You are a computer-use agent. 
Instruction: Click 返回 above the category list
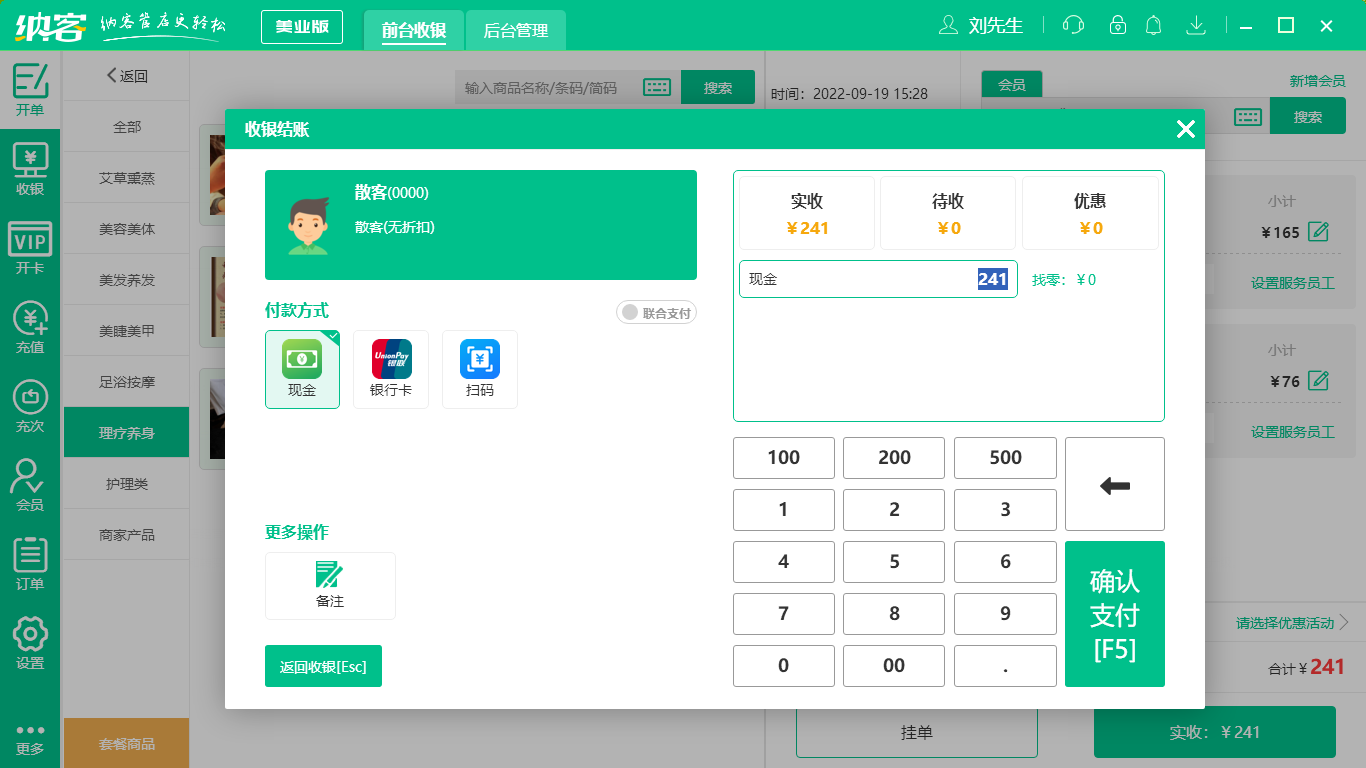(x=125, y=75)
